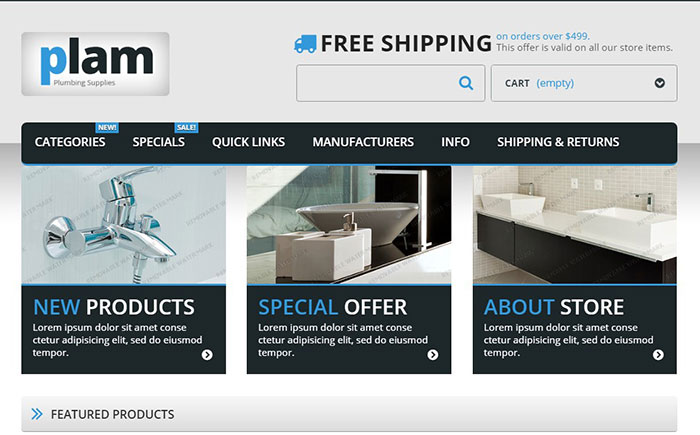Open New Products arrow button
700x435 pixels.
point(207,355)
